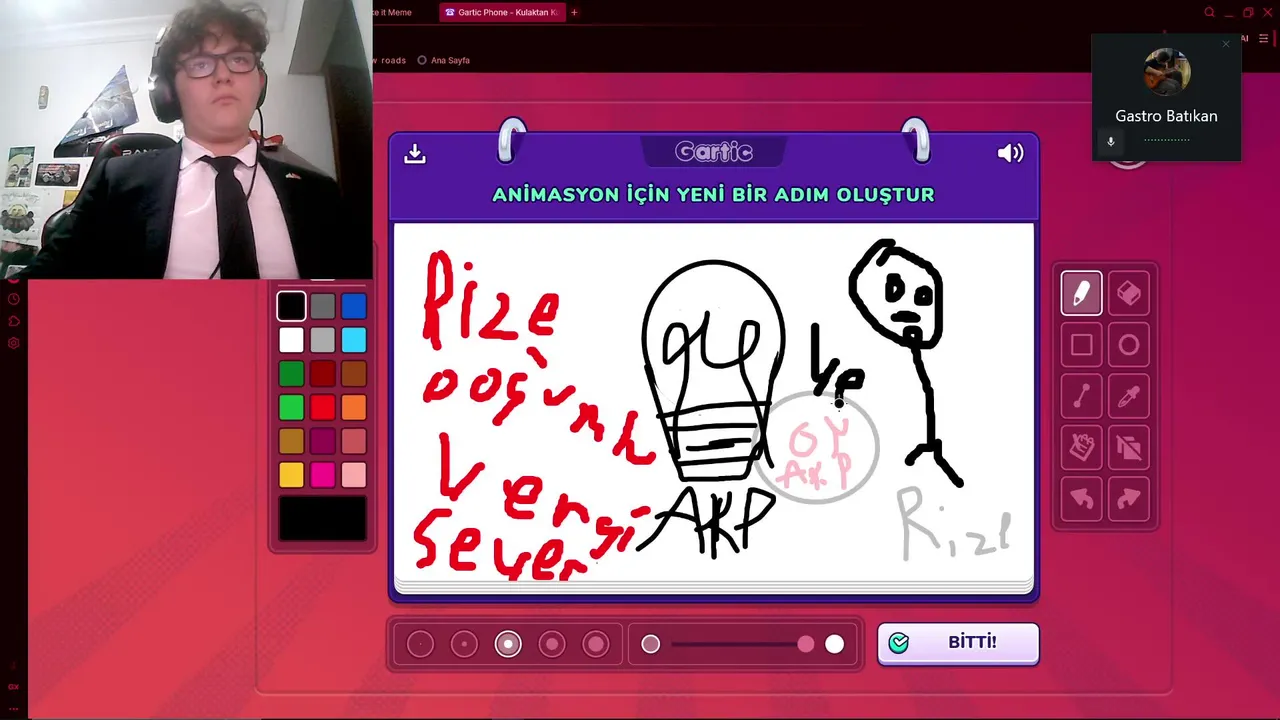Choose the largest brush size
The width and height of the screenshot is (1280, 720).
click(x=596, y=644)
